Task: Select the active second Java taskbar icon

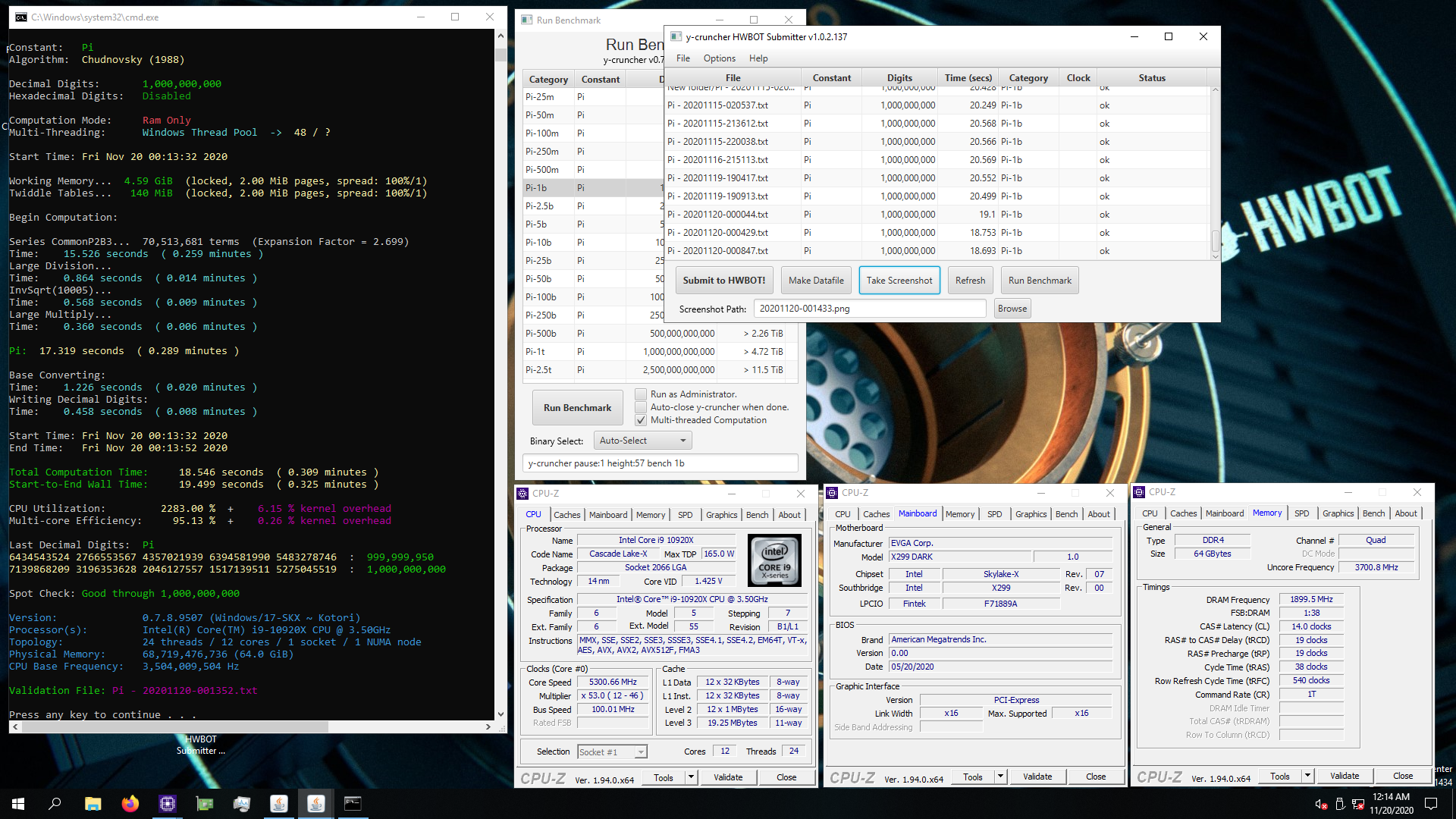Action: [x=315, y=804]
